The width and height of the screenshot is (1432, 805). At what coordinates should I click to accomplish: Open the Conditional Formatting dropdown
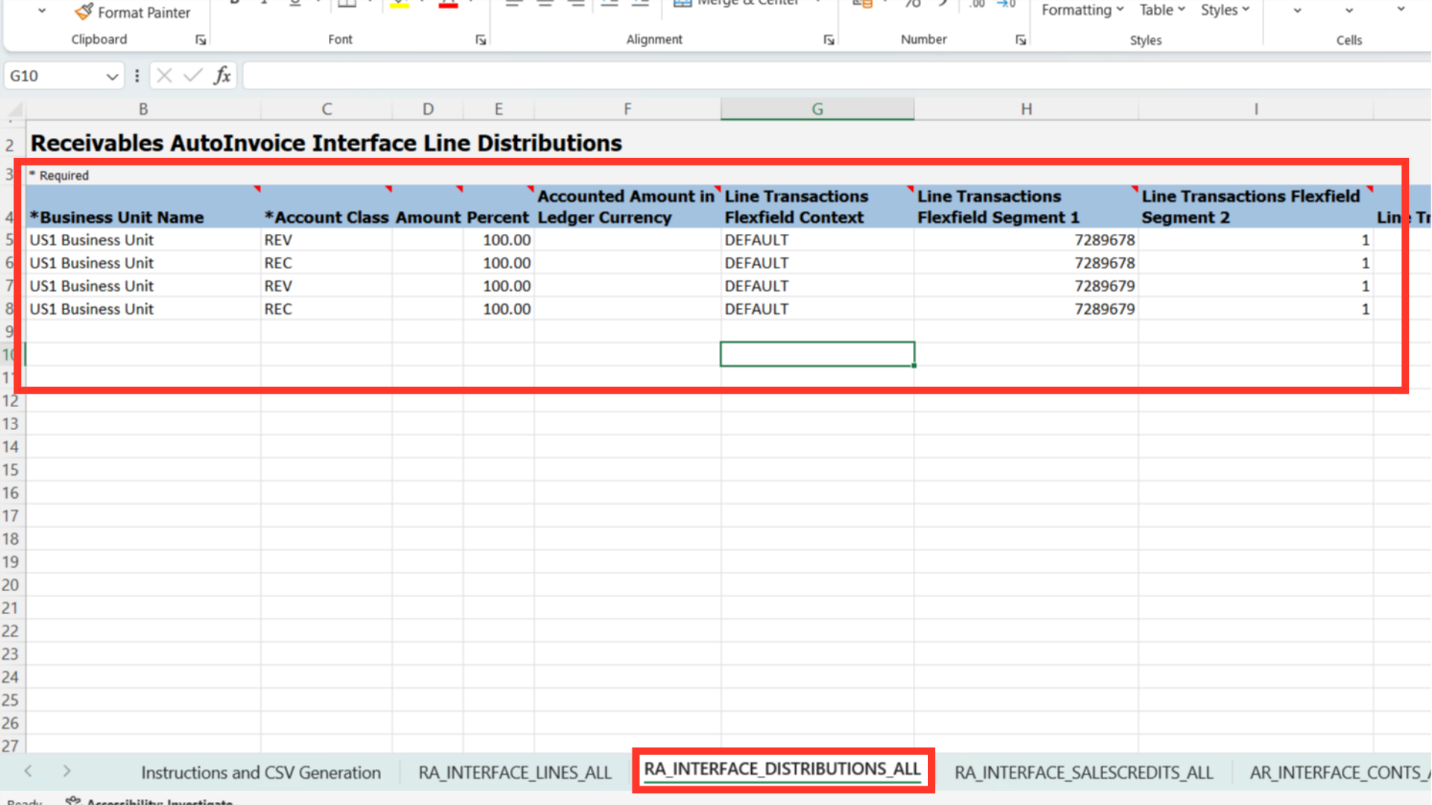pyautogui.click(x=1082, y=10)
